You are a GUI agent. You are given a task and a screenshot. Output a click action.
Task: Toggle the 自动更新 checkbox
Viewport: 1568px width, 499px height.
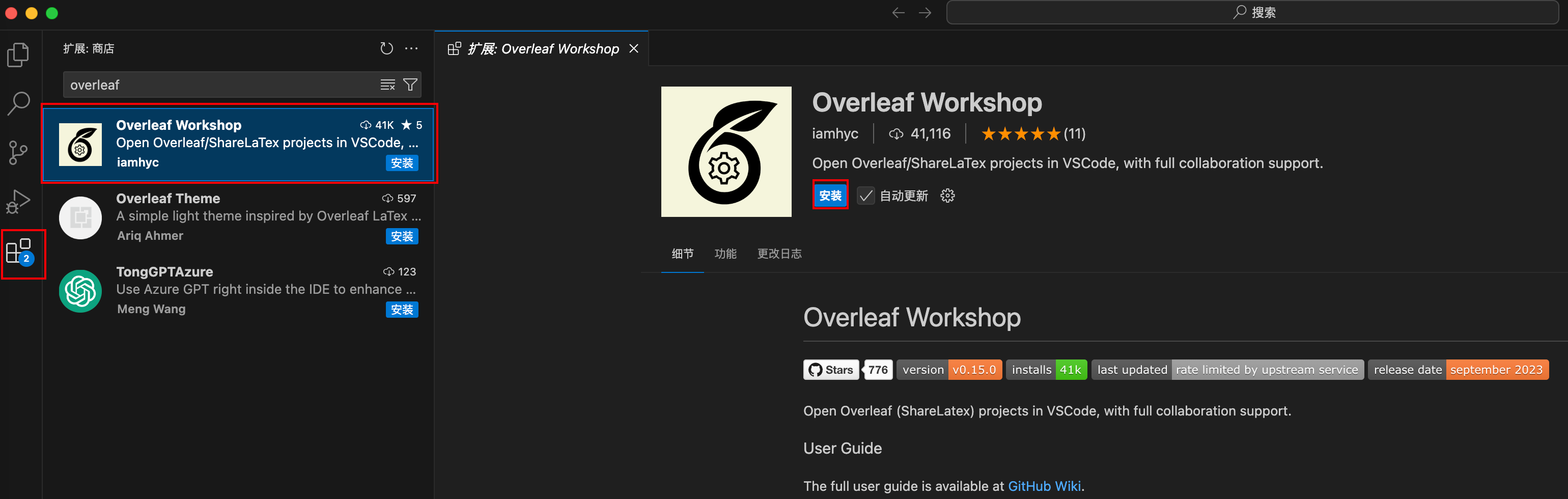(865, 196)
